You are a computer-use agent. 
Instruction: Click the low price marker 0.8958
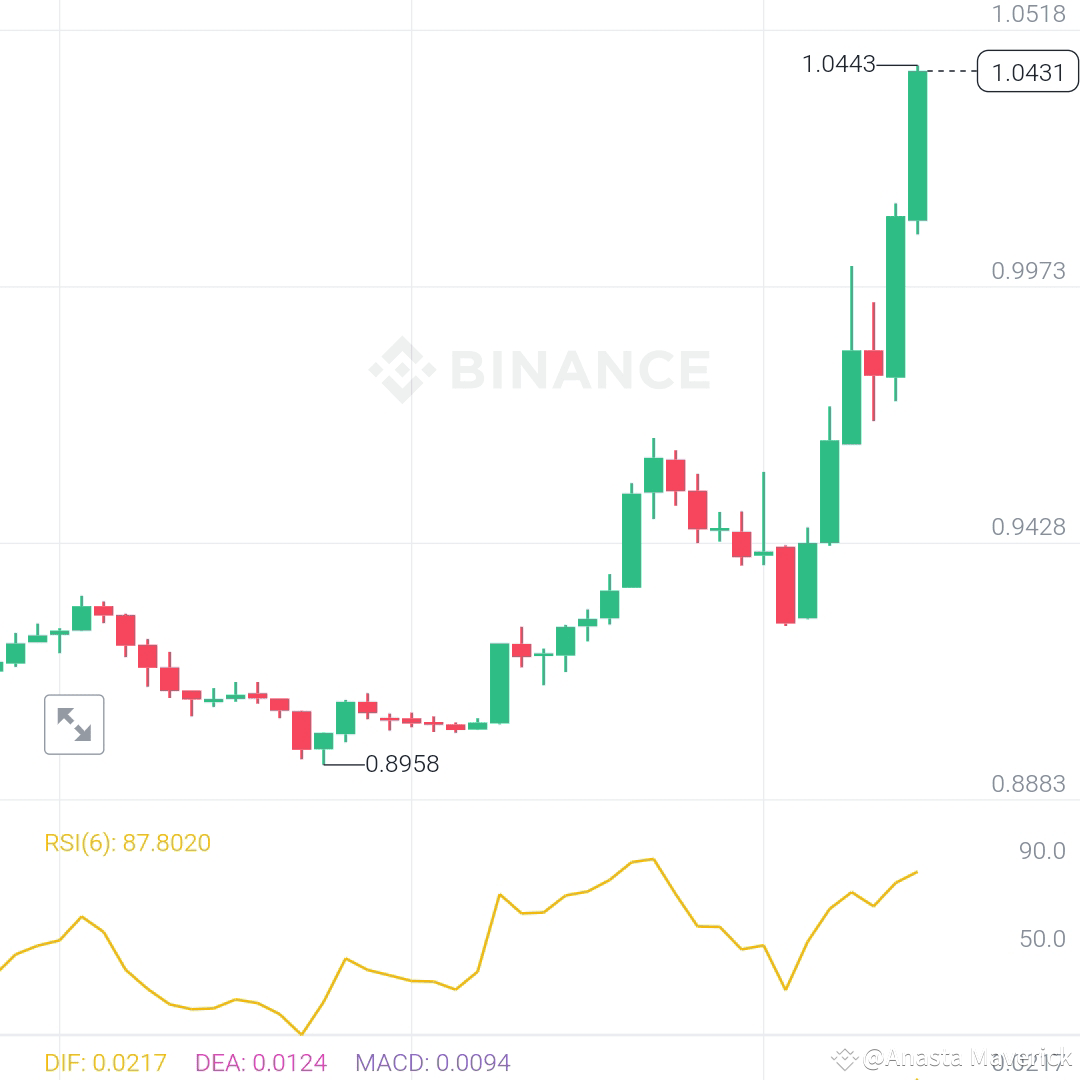pyautogui.click(x=399, y=764)
